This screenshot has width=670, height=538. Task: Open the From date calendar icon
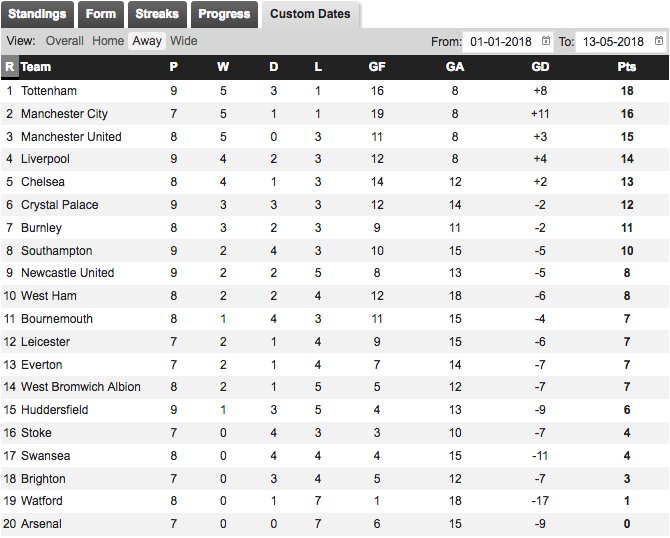pyautogui.click(x=546, y=41)
